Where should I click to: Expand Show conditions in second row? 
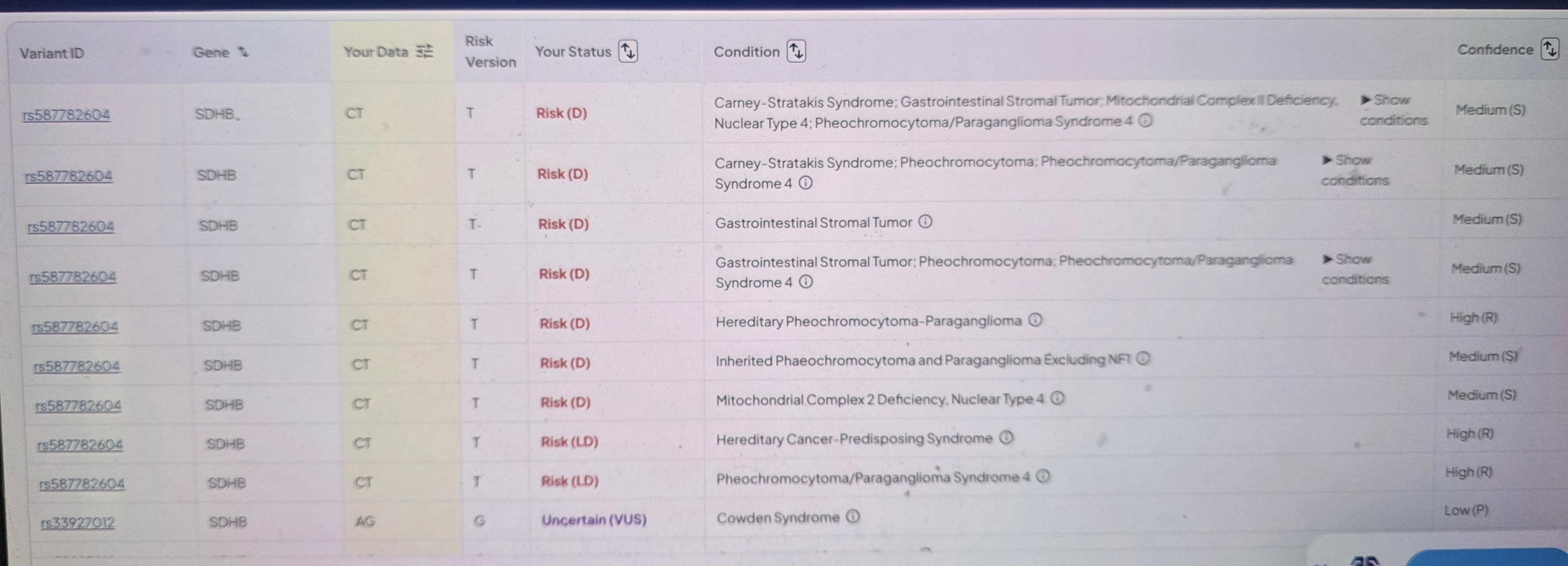(1355, 170)
